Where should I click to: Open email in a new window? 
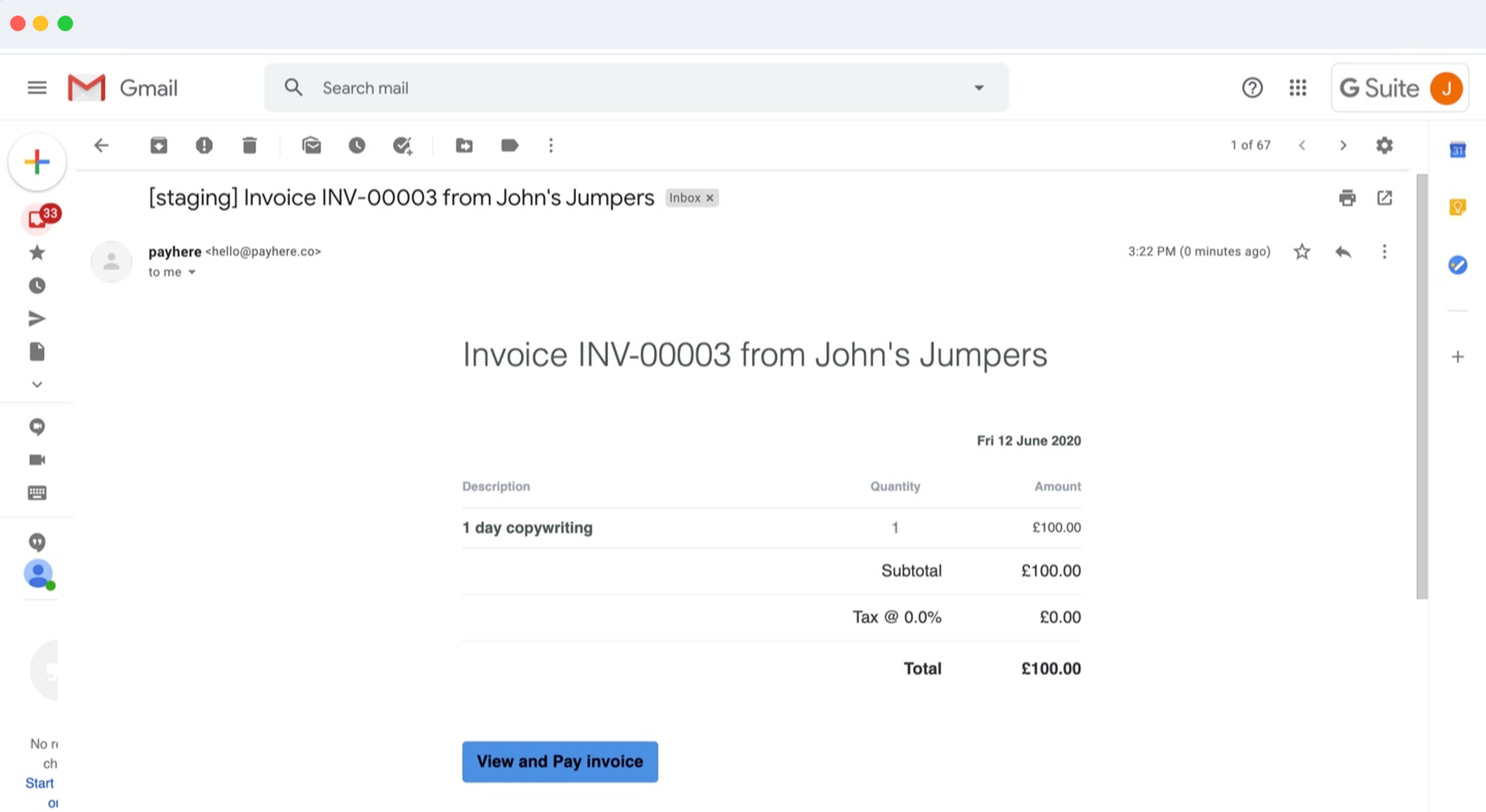coord(1385,198)
